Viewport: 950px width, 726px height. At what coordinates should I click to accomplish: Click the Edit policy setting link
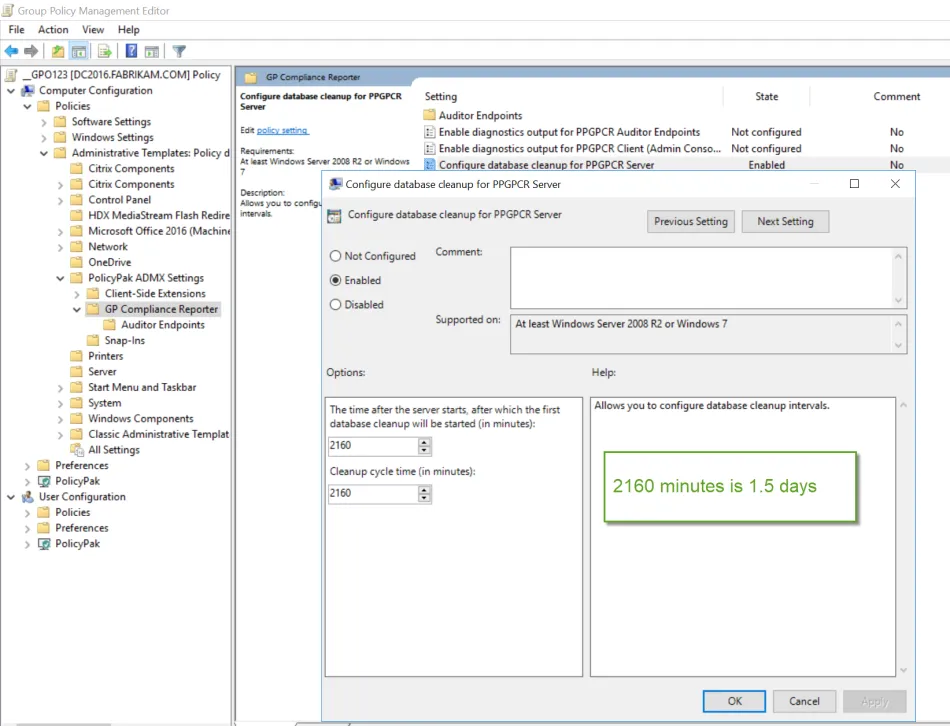(282, 130)
